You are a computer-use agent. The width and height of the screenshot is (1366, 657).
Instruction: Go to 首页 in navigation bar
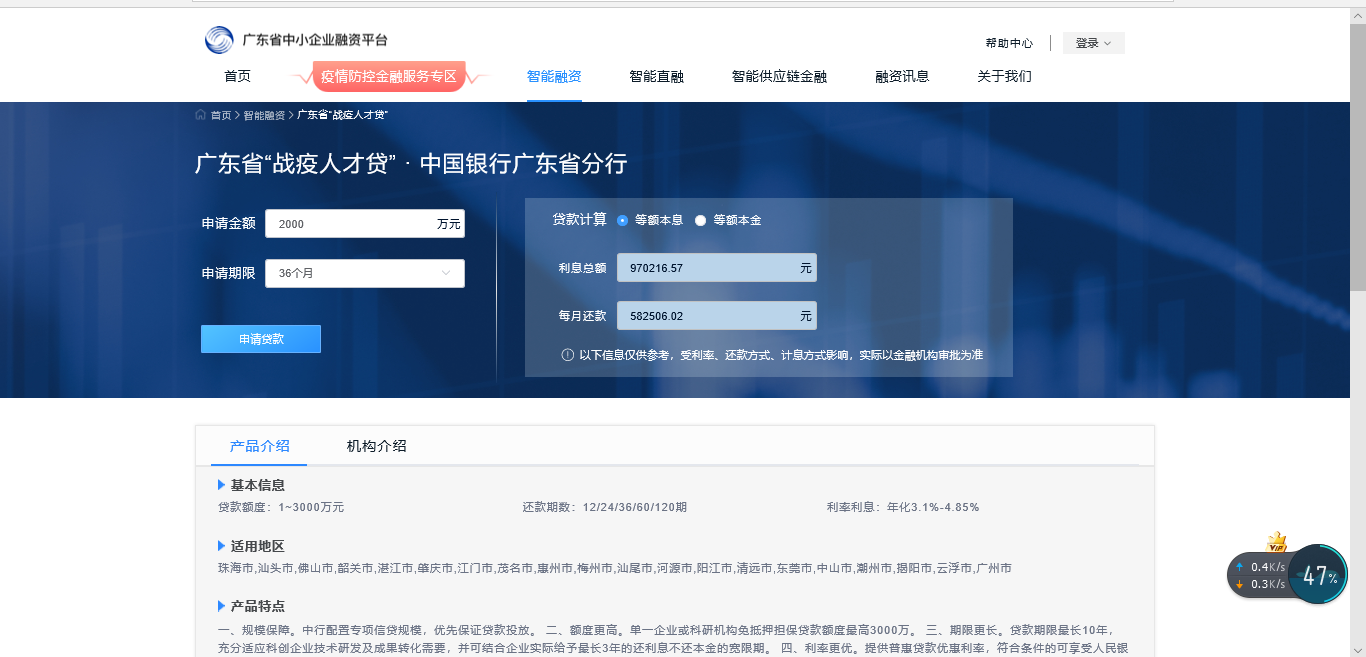pyautogui.click(x=238, y=76)
